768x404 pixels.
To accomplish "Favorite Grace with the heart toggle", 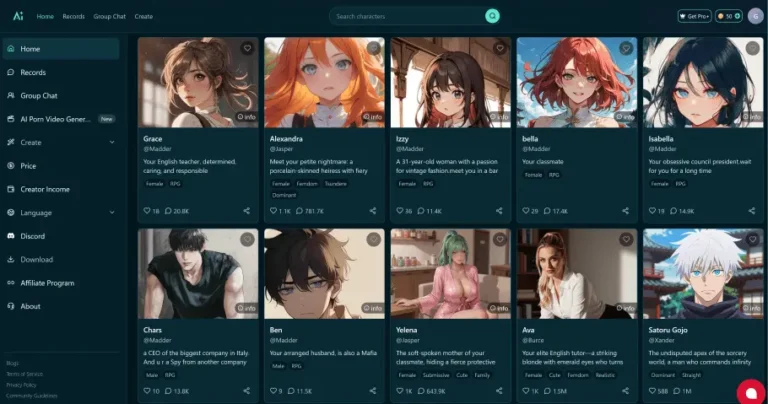I will point(247,48).
